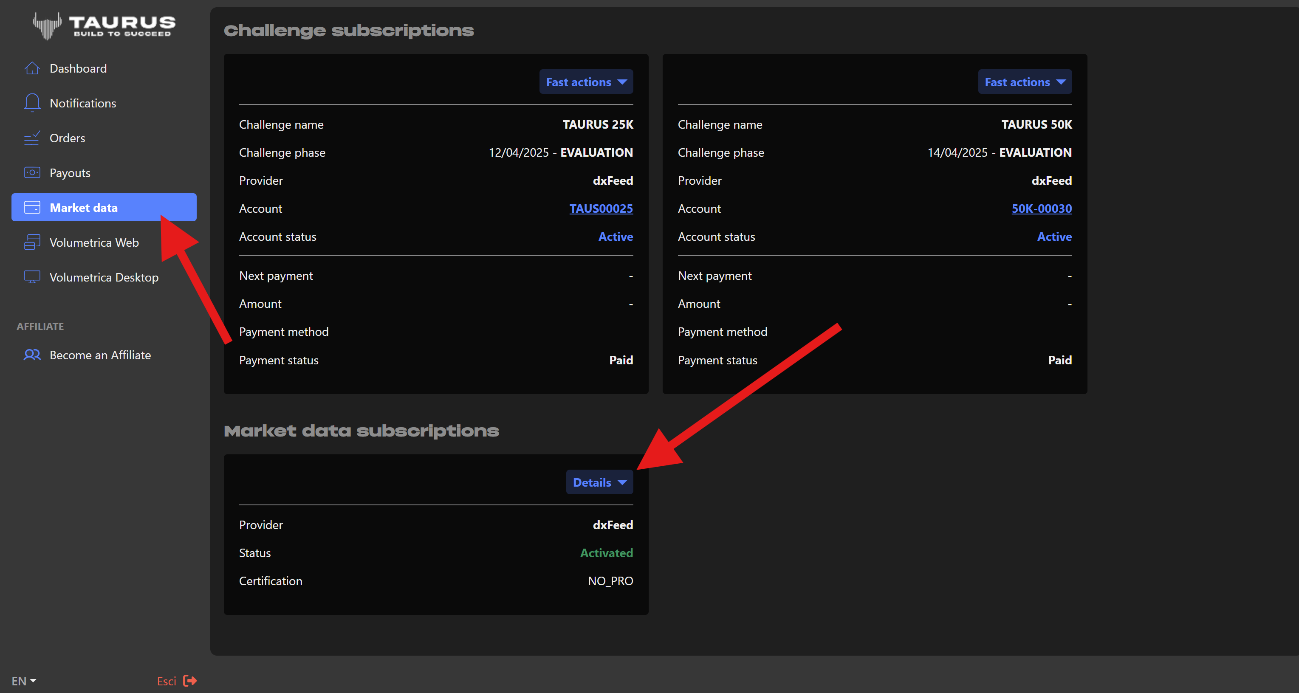Open Volumetrica Desktop from the sidebar
This screenshot has height=693, width=1299.
104,277
